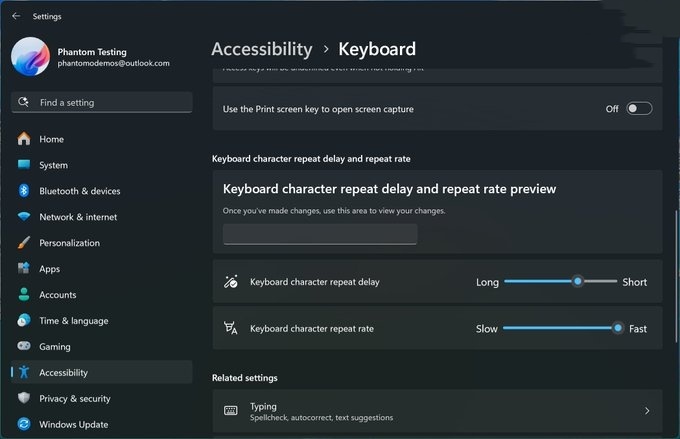Viewport: 680px width, 439px height.
Task: Click the phantomodemos@outlook.com email text
Action: coord(114,63)
